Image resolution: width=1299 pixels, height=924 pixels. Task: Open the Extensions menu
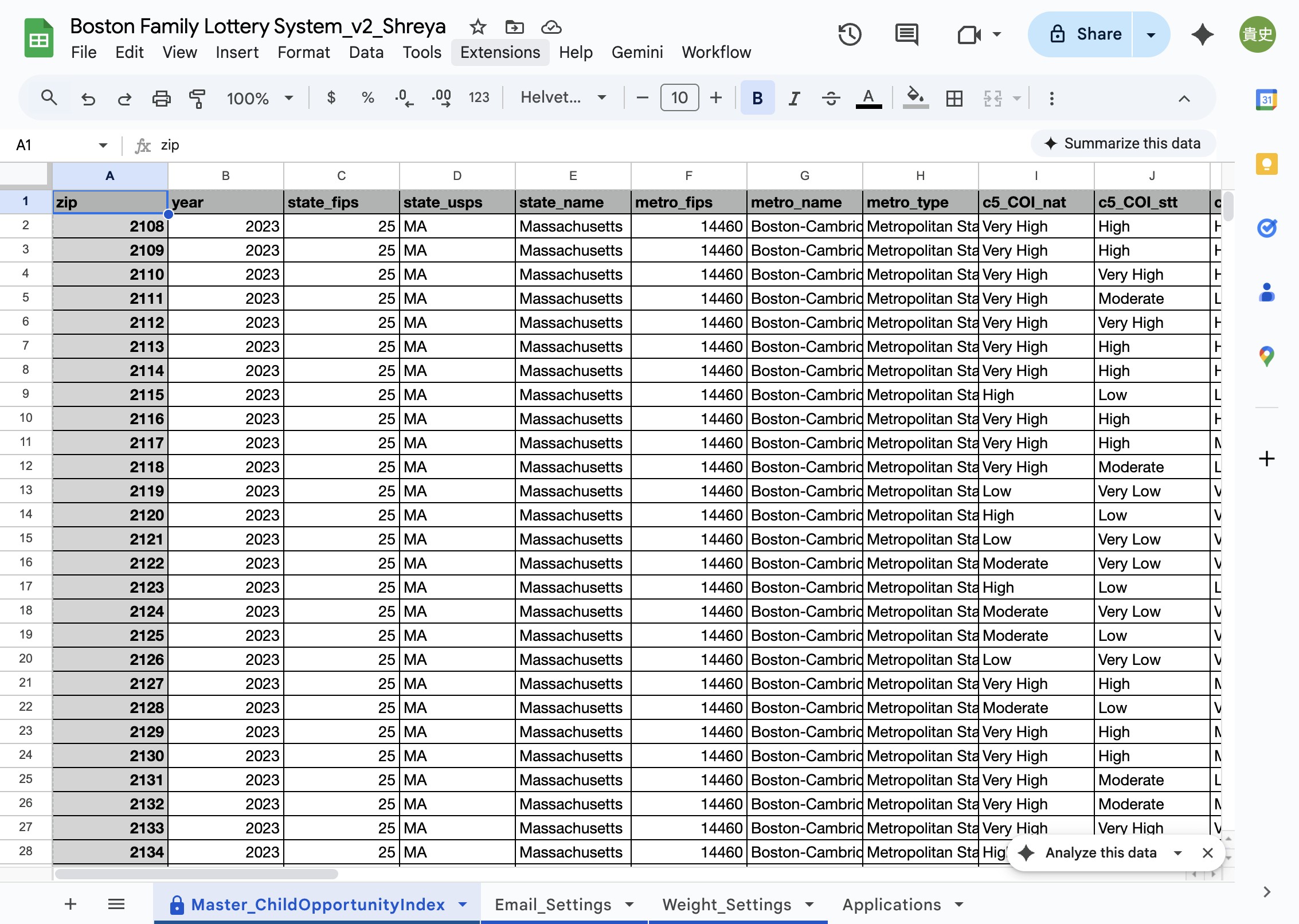click(500, 52)
